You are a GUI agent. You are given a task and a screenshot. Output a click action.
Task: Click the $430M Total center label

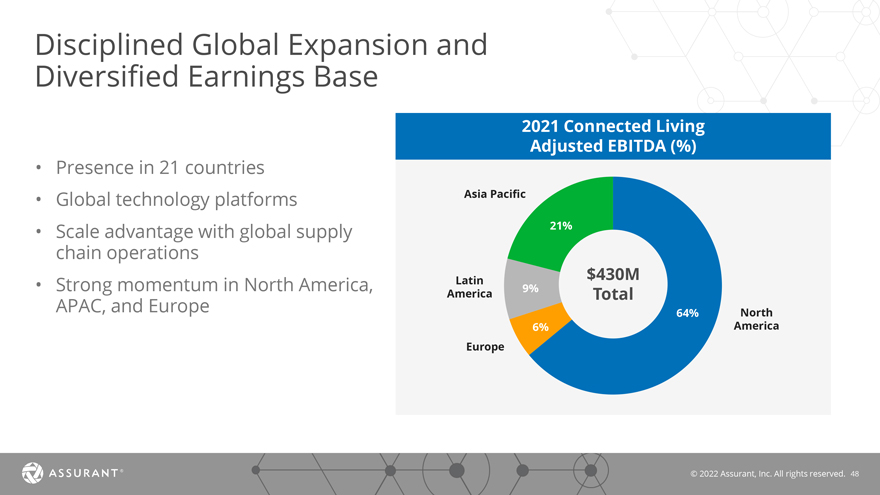click(x=612, y=285)
